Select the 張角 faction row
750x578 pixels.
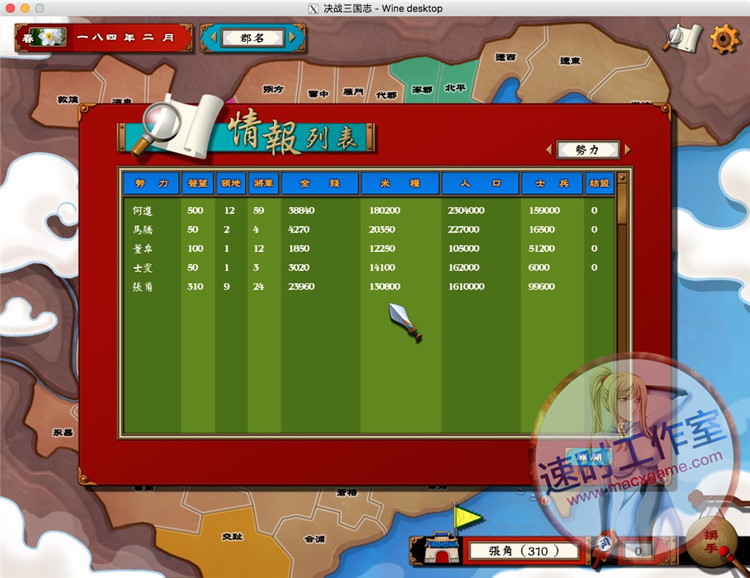[x=368, y=287]
